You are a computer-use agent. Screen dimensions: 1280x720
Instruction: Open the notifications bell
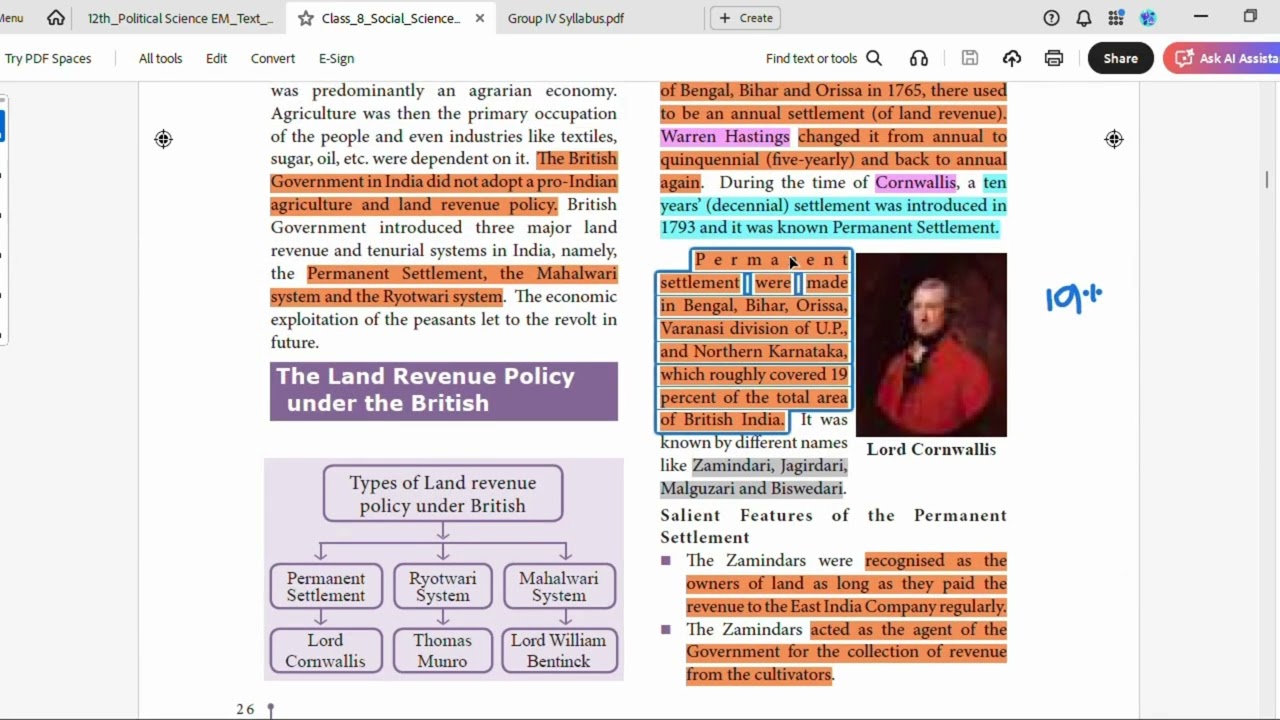(1084, 18)
